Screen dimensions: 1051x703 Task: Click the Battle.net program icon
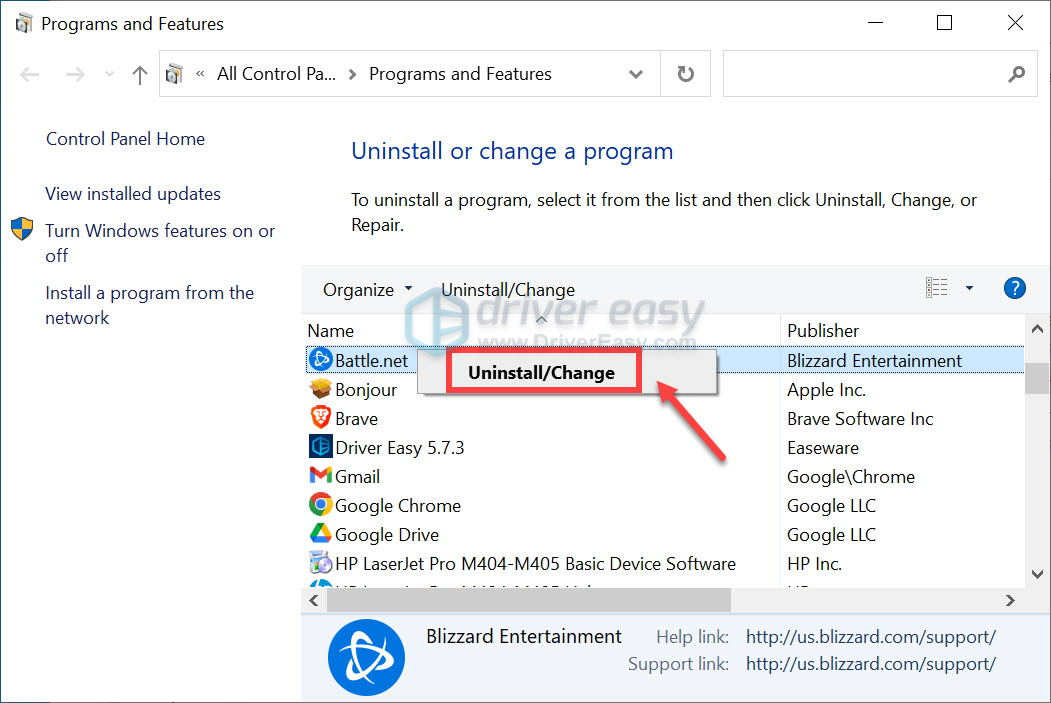[x=320, y=360]
